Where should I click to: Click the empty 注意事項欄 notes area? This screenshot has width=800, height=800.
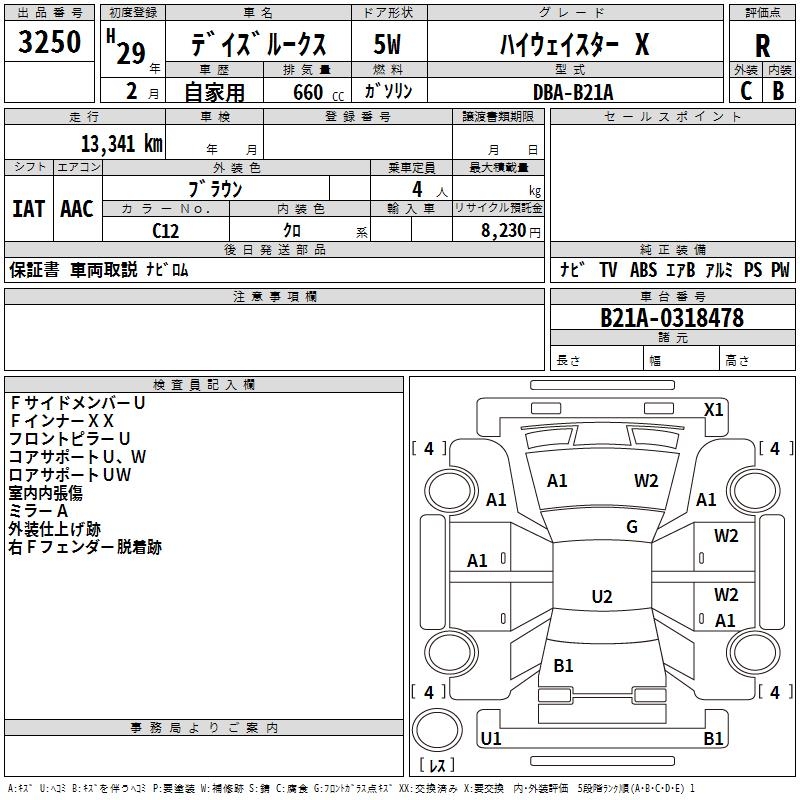point(274,338)
